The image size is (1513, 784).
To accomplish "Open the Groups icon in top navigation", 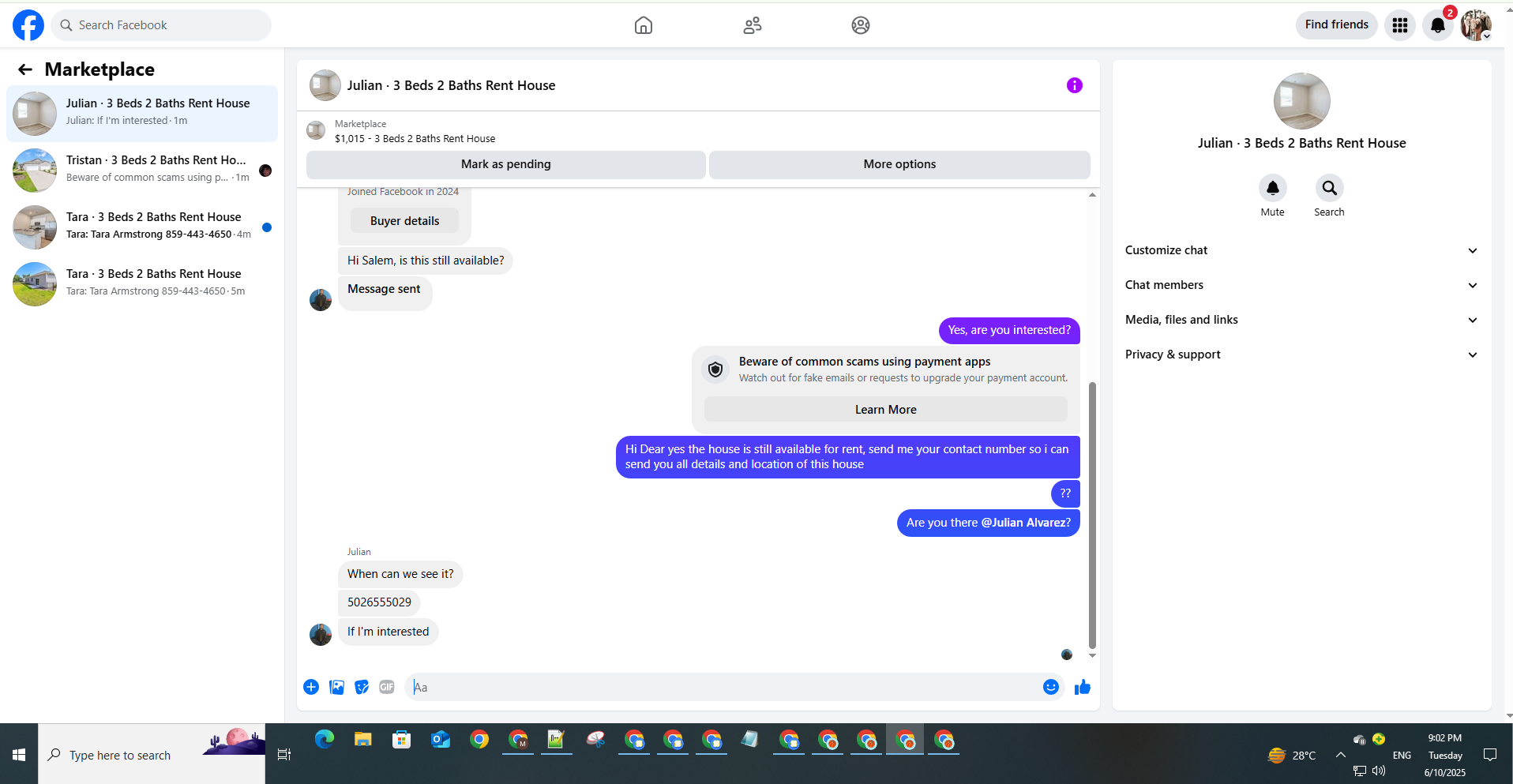I will 861,25.
